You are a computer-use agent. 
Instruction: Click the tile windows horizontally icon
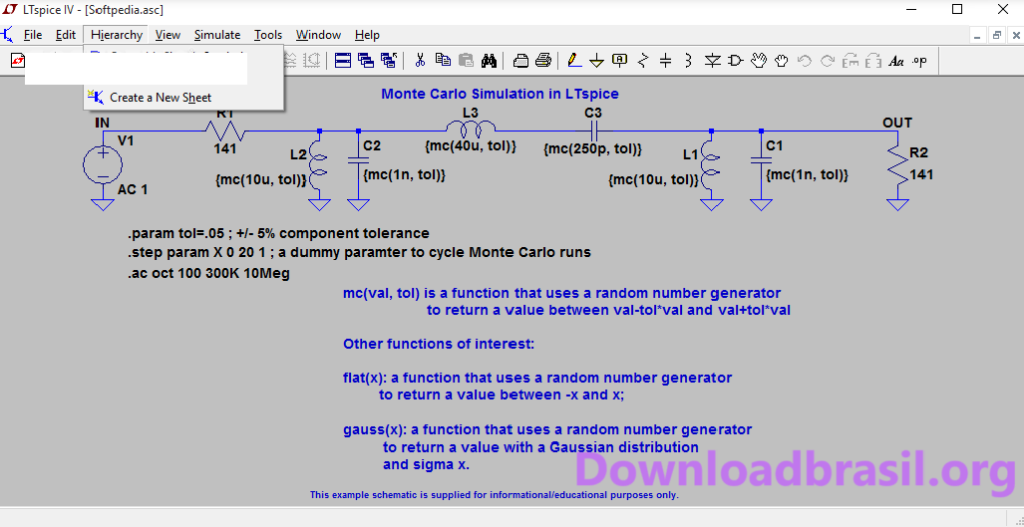tap(343, 61)
